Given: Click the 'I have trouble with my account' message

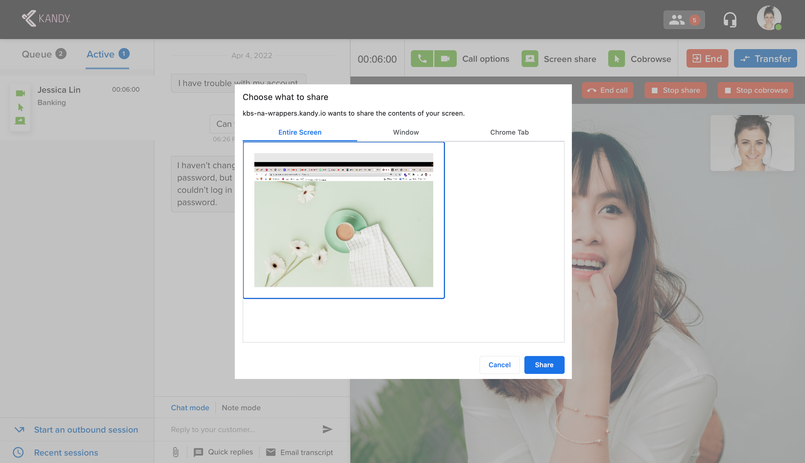Looking at the screenshot, I should pos(238,83).
